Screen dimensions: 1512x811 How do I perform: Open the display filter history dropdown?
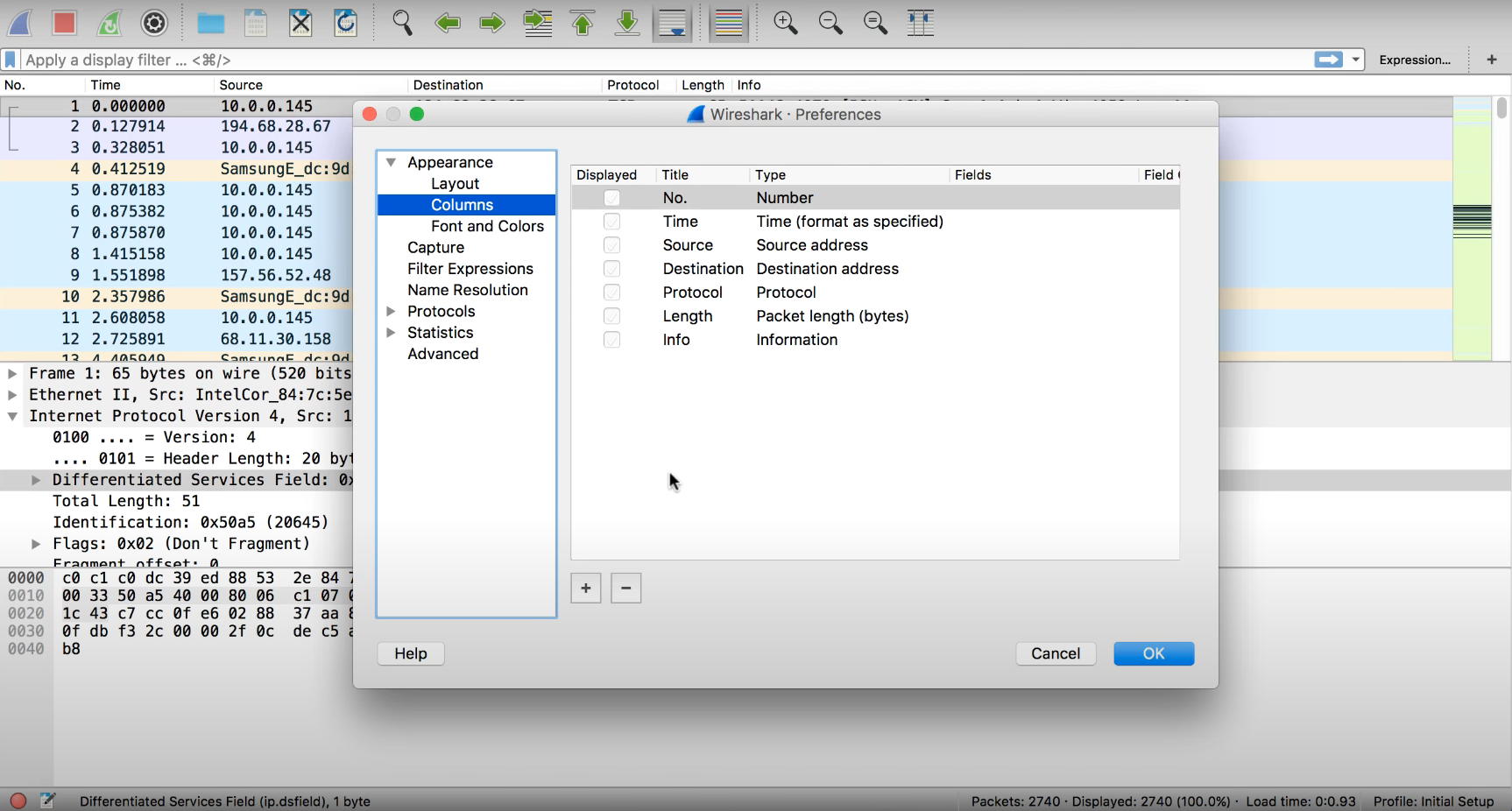pyautogui.click(x=1355, y=60)
